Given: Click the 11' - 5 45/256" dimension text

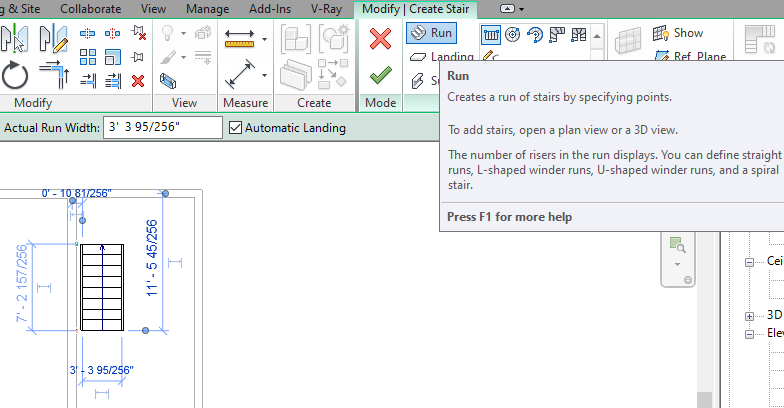Looking at the screenshot, I should tap(152, 258).
